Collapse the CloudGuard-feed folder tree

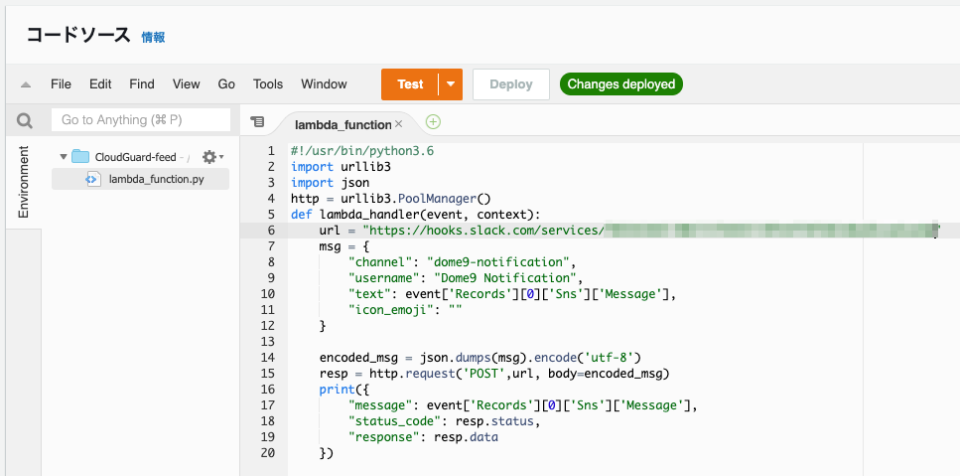click(x=63, y=157)
